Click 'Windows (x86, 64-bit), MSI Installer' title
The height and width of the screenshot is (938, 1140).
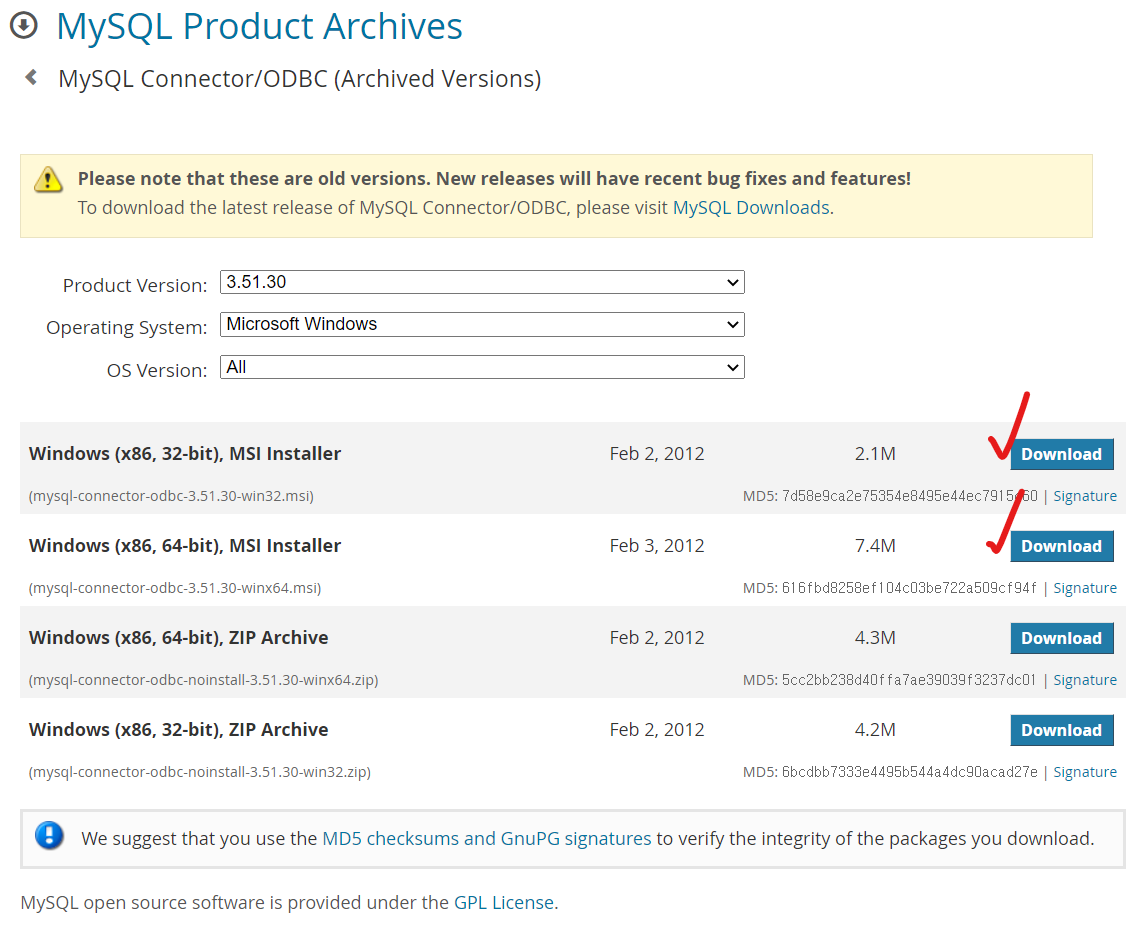click(x=185, y=546)
